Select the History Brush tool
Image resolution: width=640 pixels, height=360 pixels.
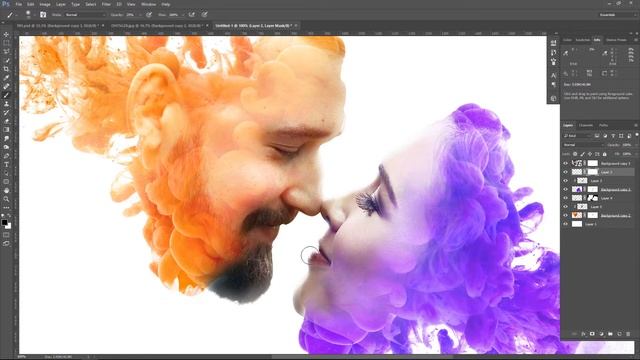6,112
